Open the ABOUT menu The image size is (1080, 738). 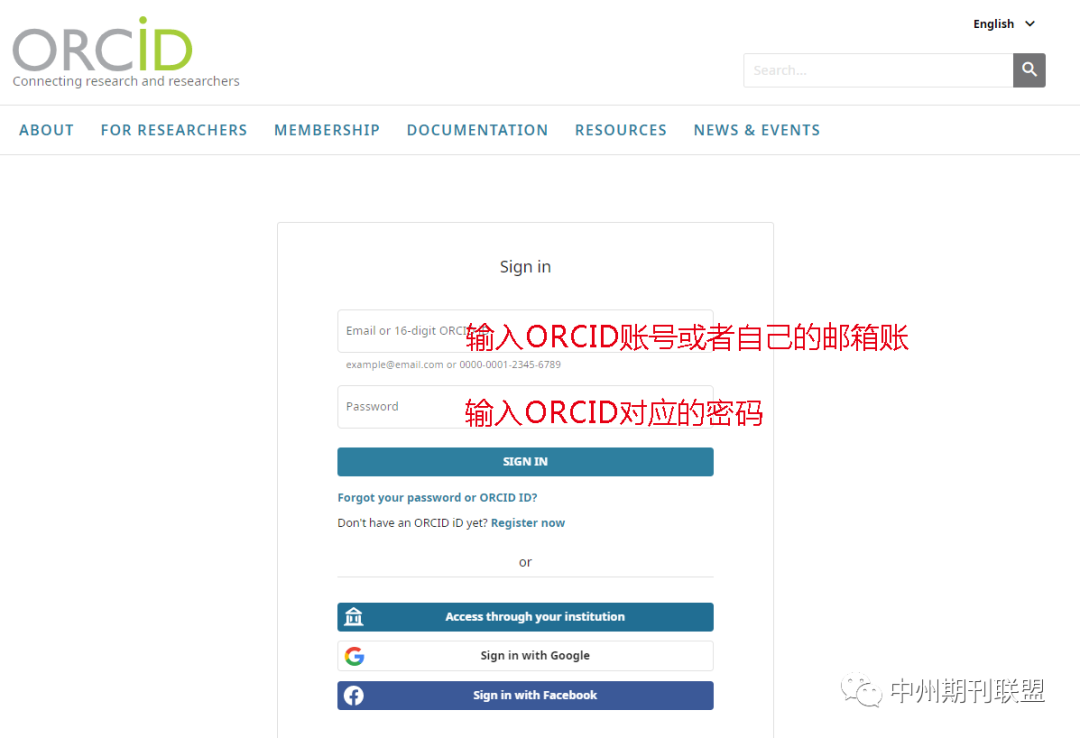coord(46,130)
